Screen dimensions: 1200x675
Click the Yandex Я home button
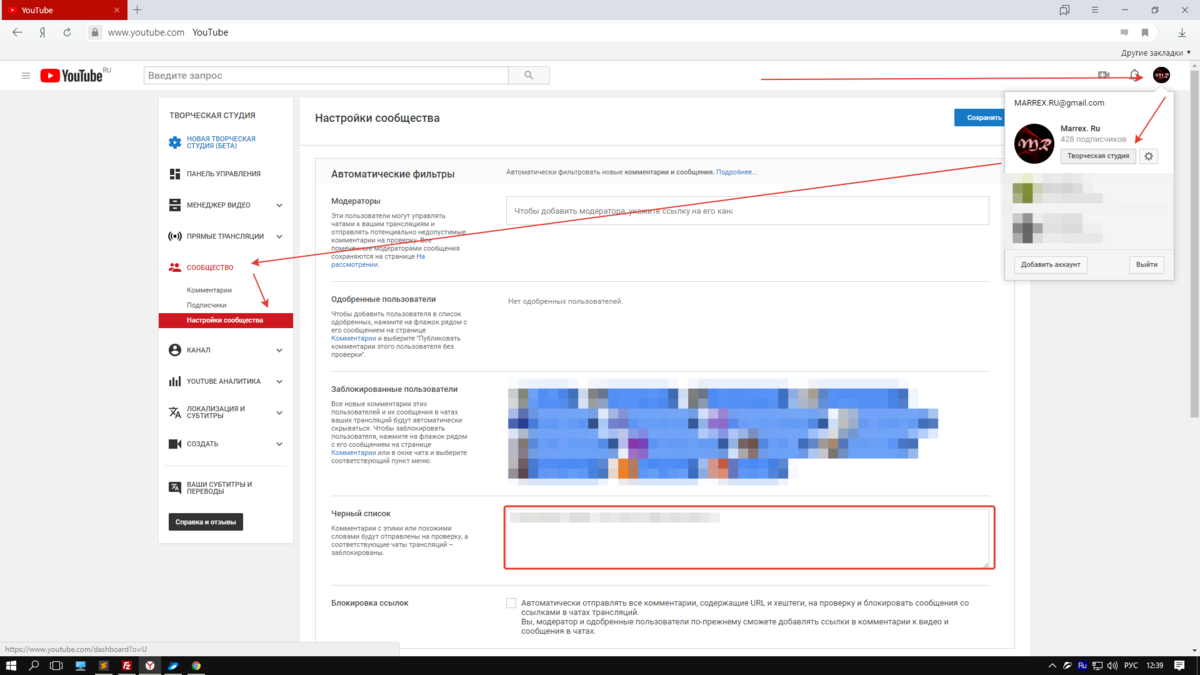point(42,32)
